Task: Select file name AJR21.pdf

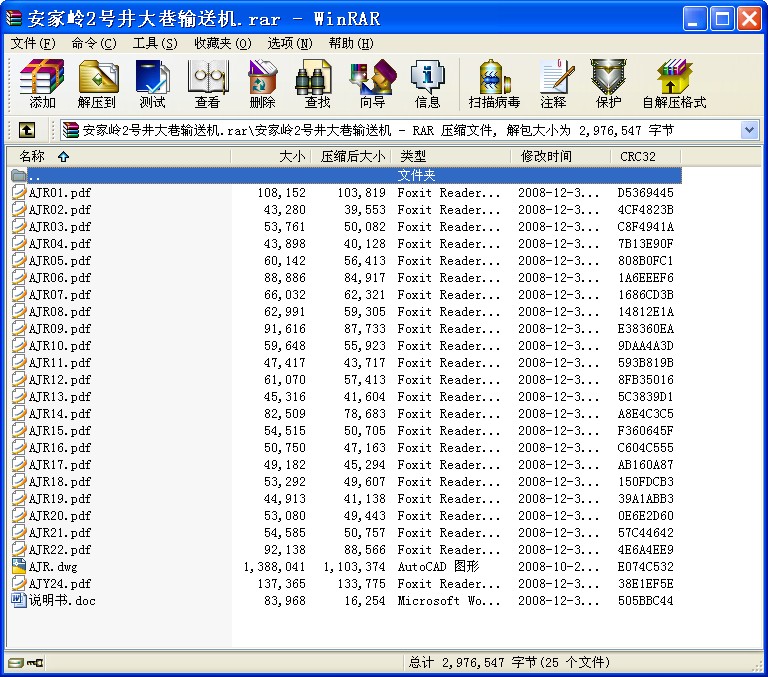Action: pyautogui.click(x=60, y=532)
